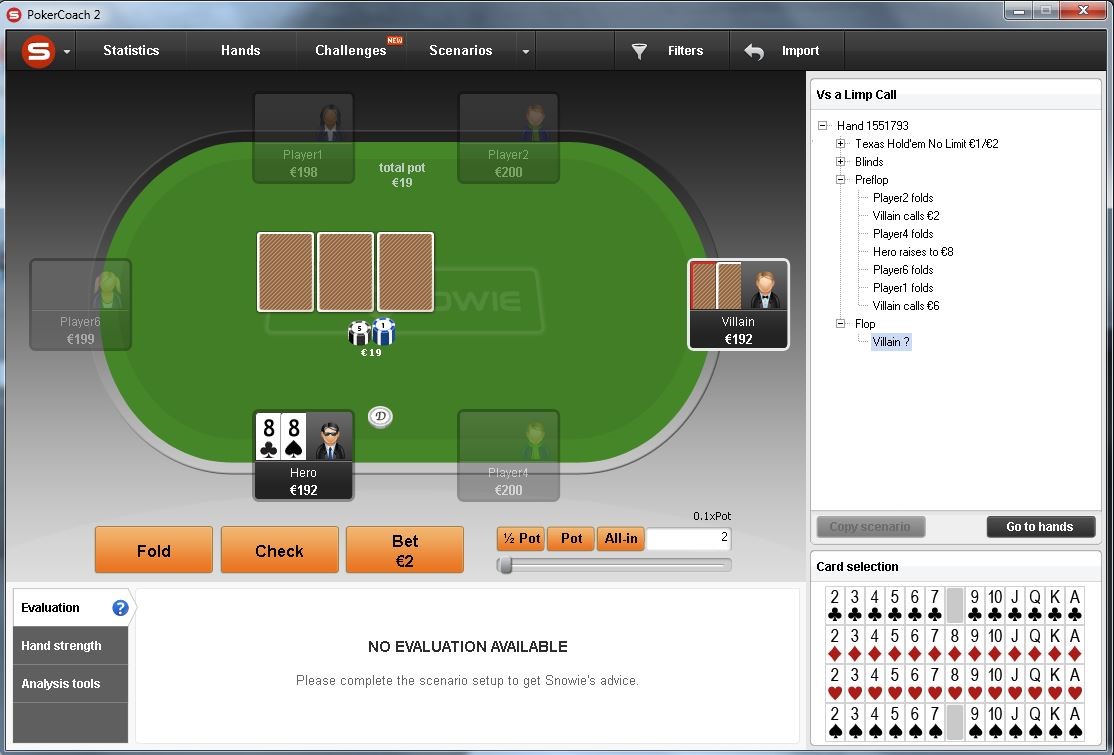Open the Filters funnel icon
The image size is (1114, 755).
(639, 50)
